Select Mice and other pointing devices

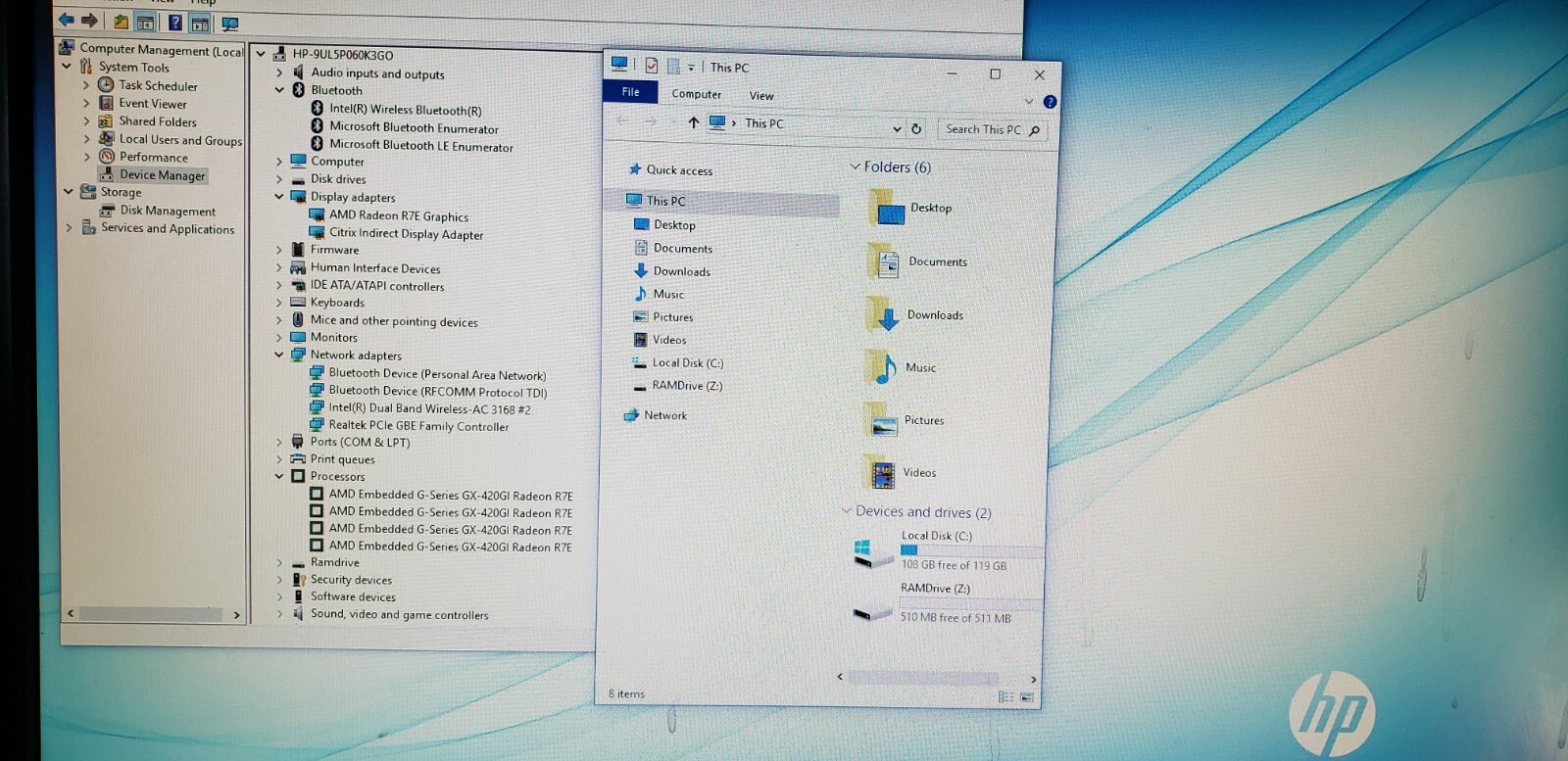tap(394, 321)
